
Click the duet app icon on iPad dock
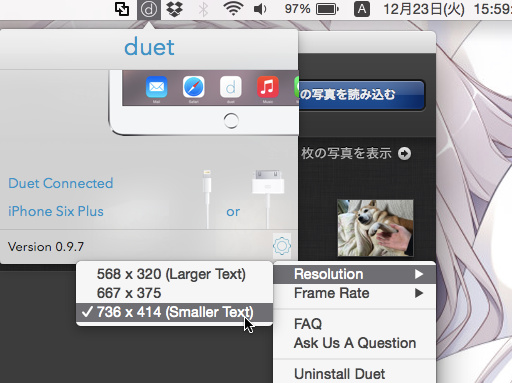click(231, 87)
